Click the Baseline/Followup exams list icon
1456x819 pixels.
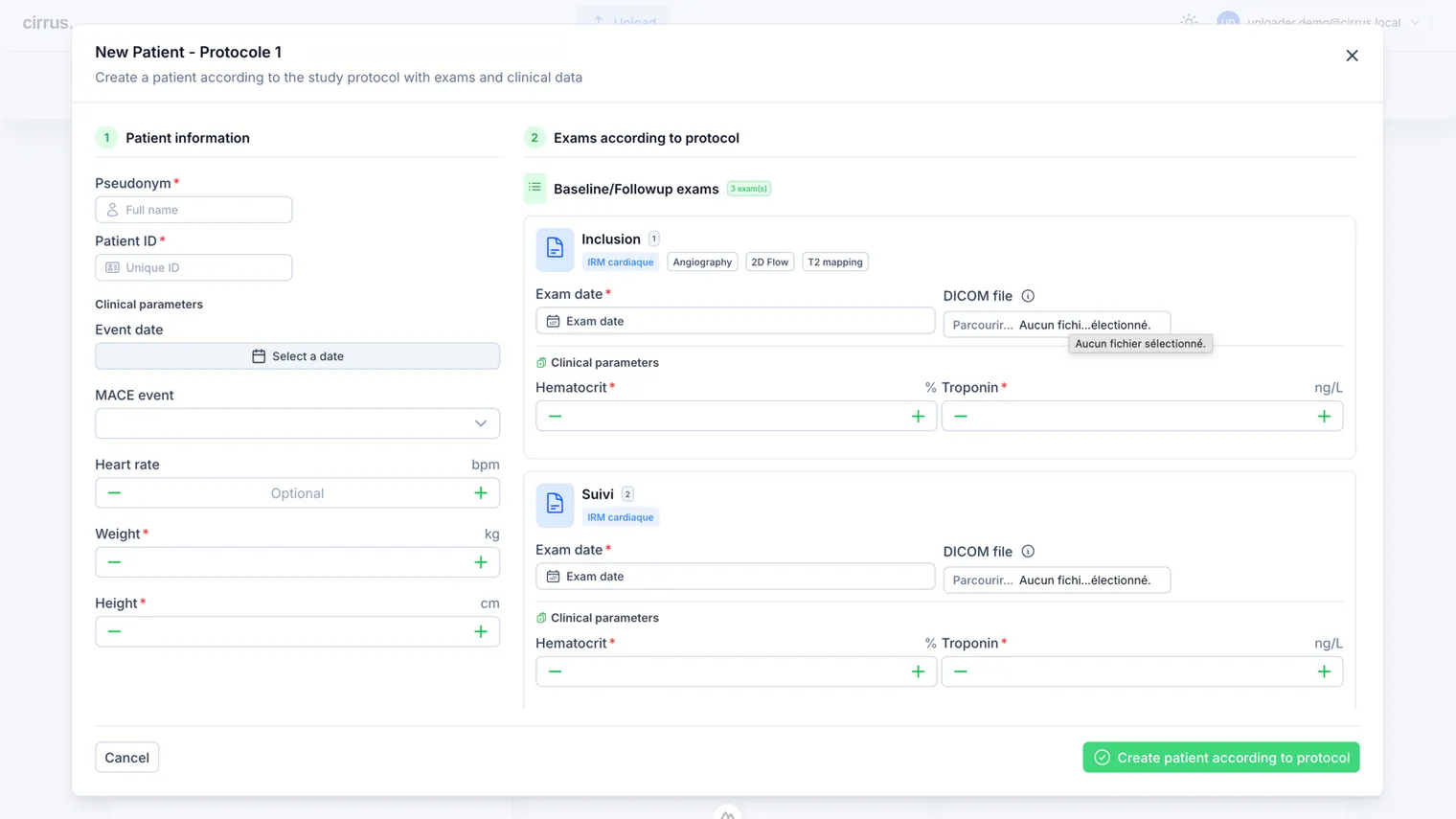tap(535, 189)
